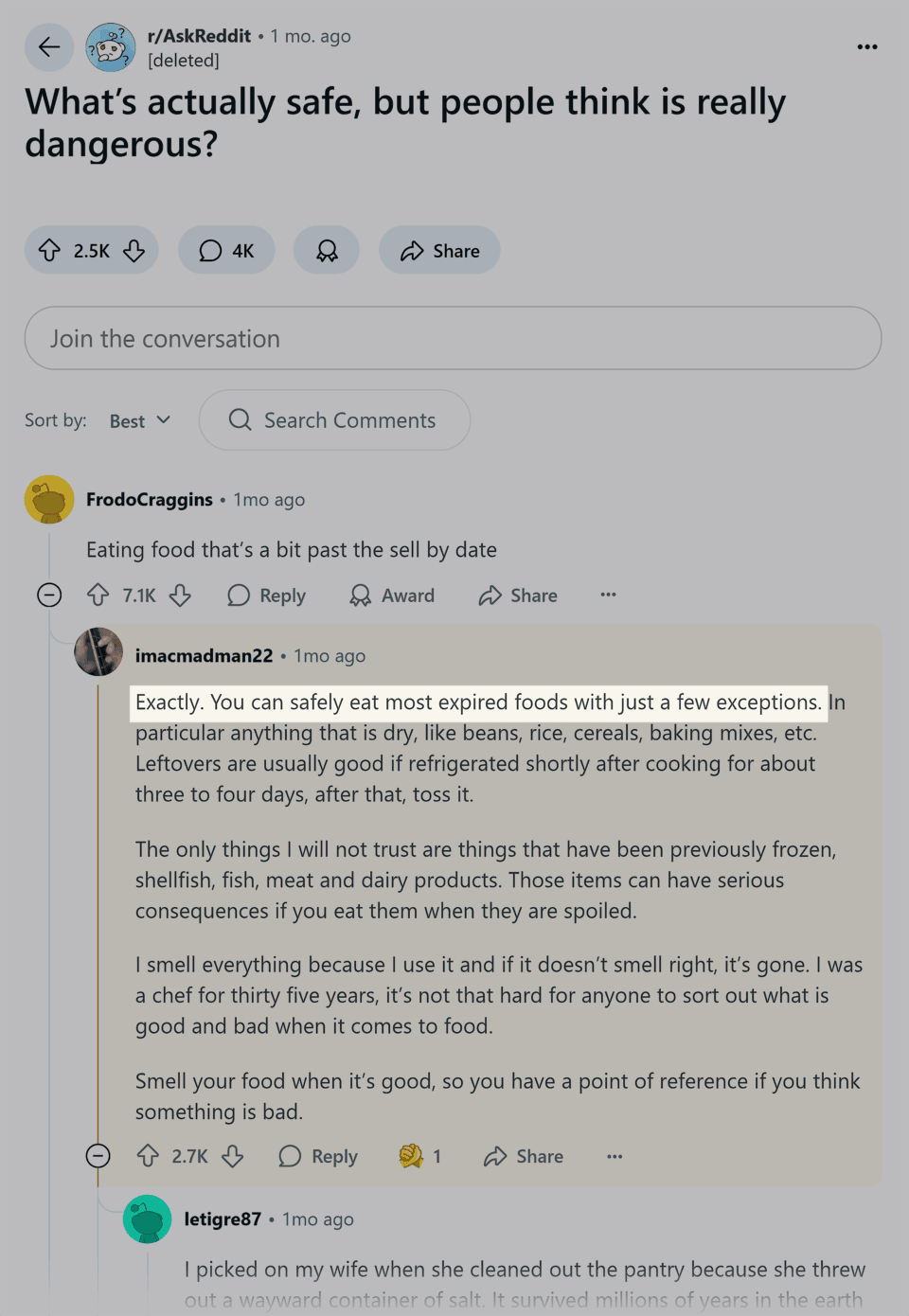This screenshot has width=909, height=1316.
Task: Collapse imacmadman22's comment thread
Action: tap(98, 1155)
